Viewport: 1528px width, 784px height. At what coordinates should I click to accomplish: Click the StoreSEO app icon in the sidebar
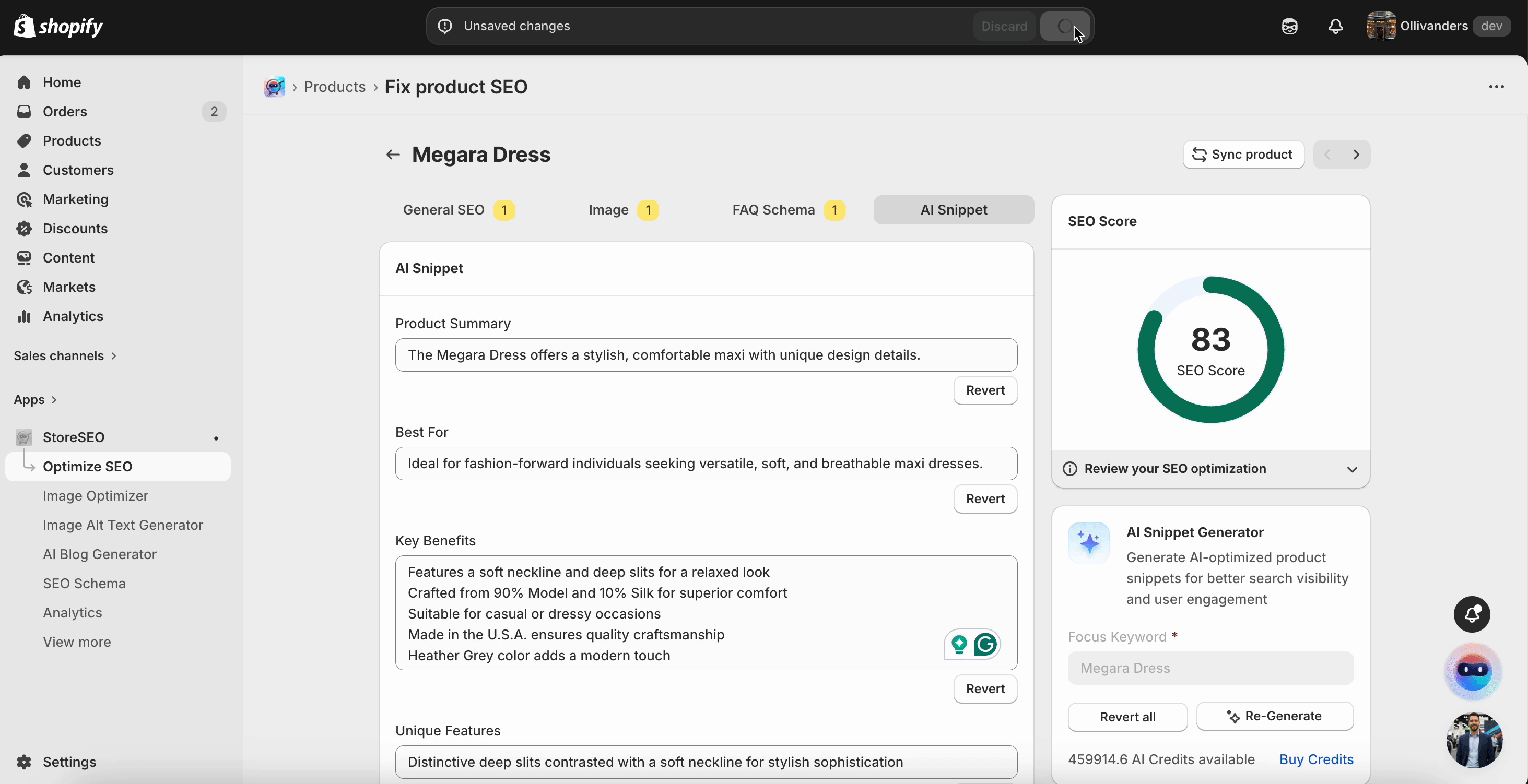point(23,437)
